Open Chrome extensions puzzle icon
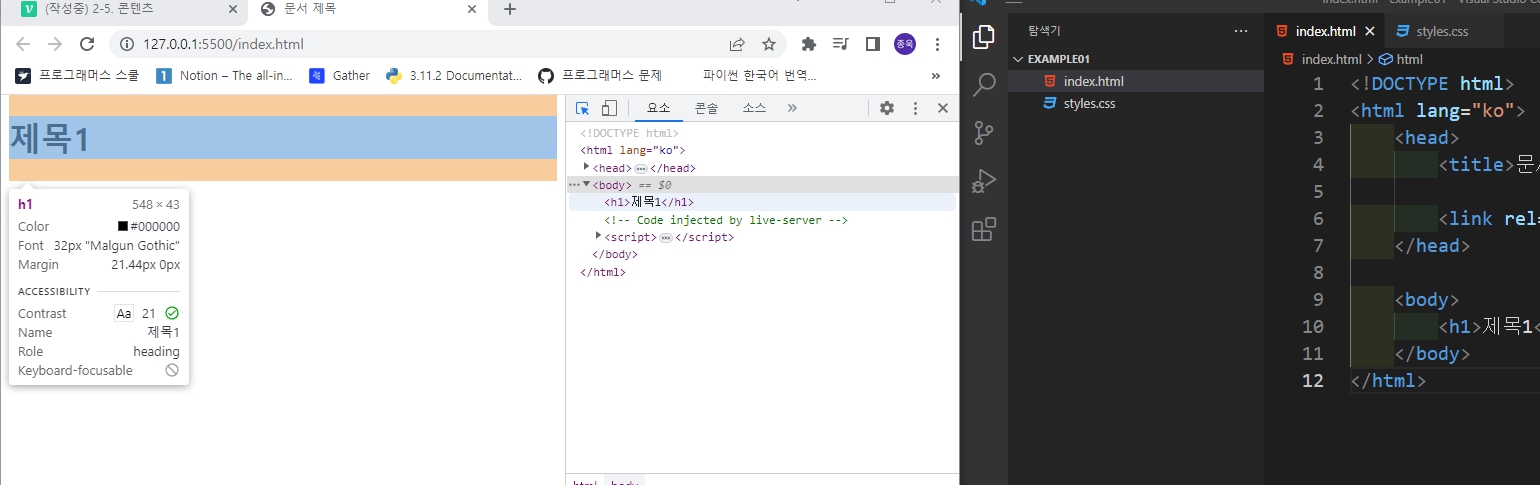 pyautogui.click(x=809, y=44)
